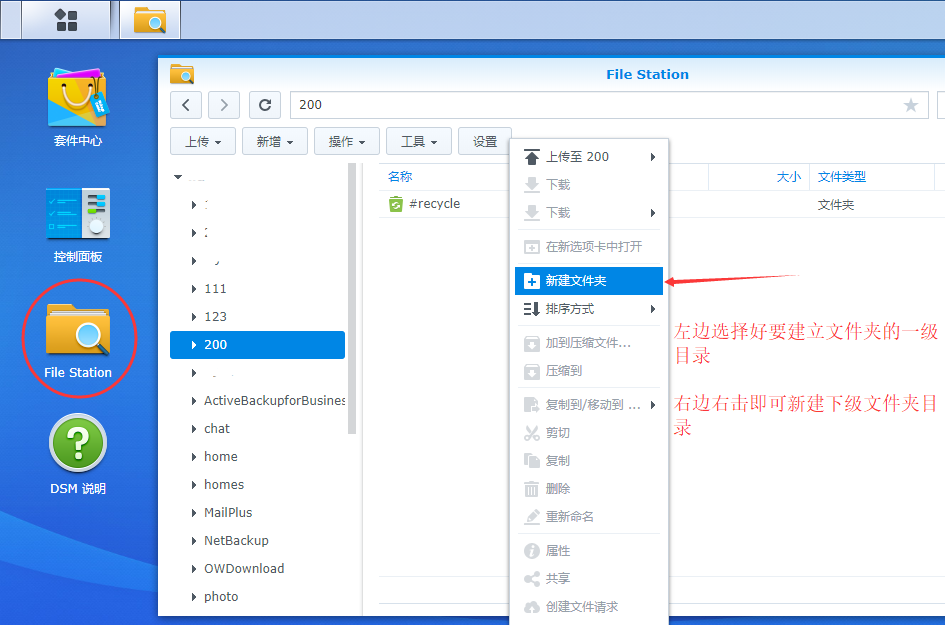945x625 pixels.
Task: Click the refresh button in File Station
Action: 264,105
